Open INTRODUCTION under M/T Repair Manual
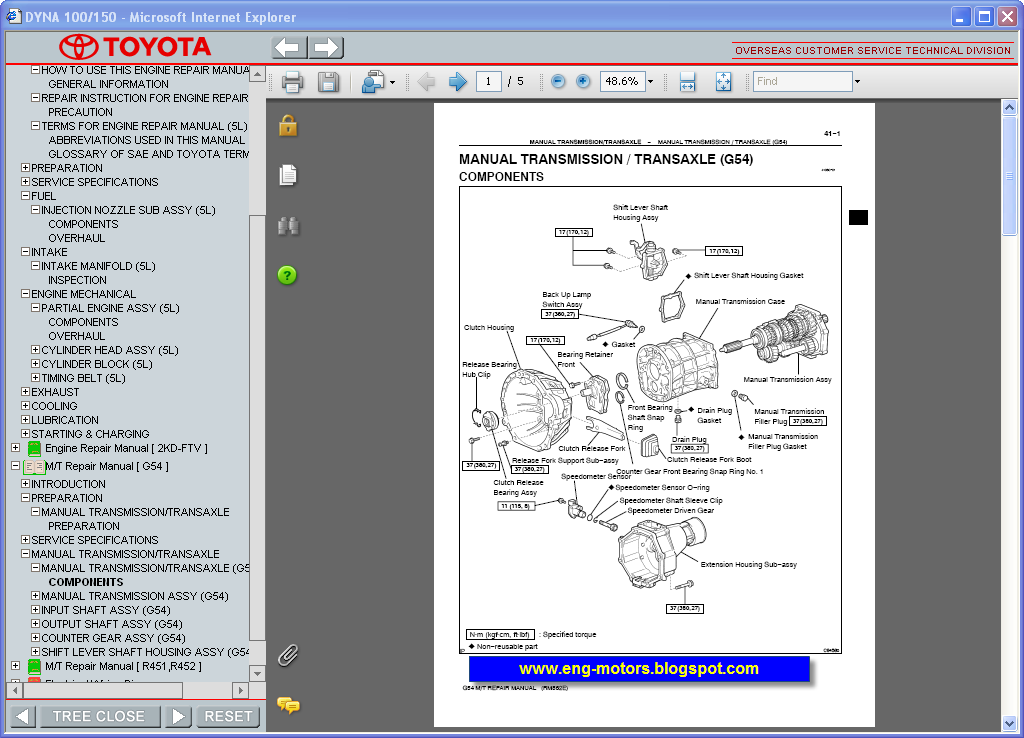1024x738 pixels. tap(68, 484)
